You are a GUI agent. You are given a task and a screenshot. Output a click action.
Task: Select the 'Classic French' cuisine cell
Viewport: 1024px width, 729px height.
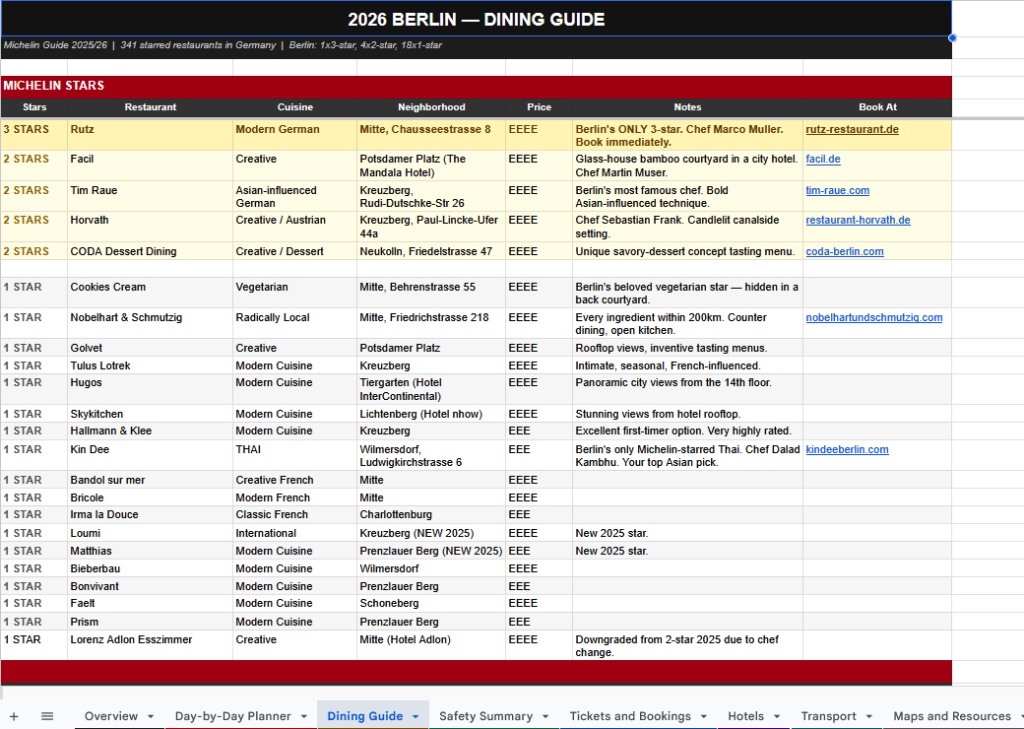[295, 515]
